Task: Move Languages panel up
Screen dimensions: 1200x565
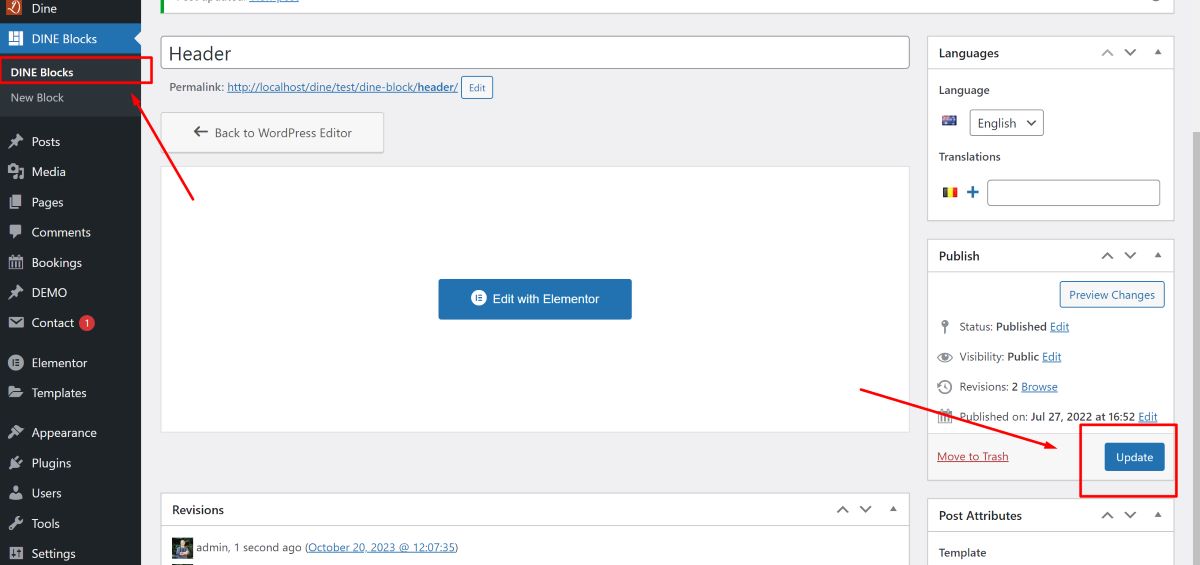Action: [x=1107, y=52]
